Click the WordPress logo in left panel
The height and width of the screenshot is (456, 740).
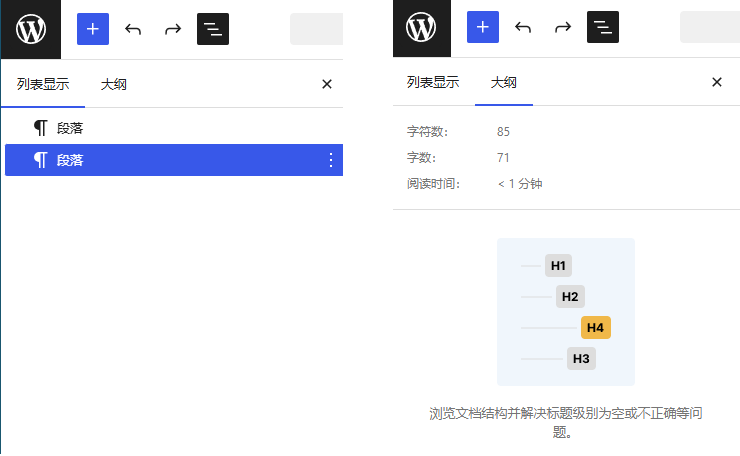(31, 29)
